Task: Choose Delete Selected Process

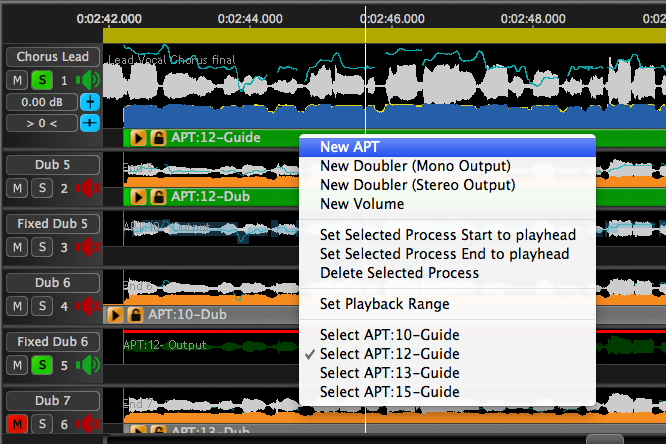Action: click(399, 273)
